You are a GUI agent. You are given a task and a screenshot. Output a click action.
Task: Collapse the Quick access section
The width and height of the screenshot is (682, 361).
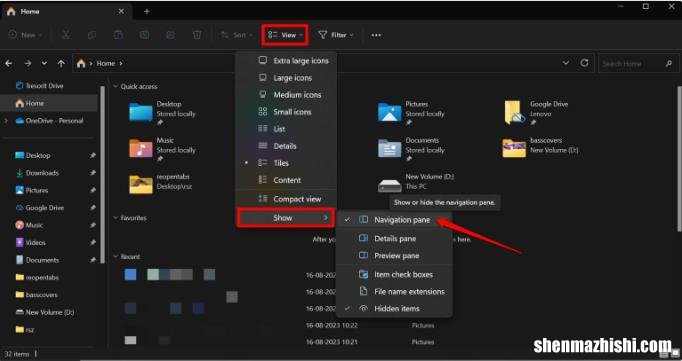click(x=116, y=87)
